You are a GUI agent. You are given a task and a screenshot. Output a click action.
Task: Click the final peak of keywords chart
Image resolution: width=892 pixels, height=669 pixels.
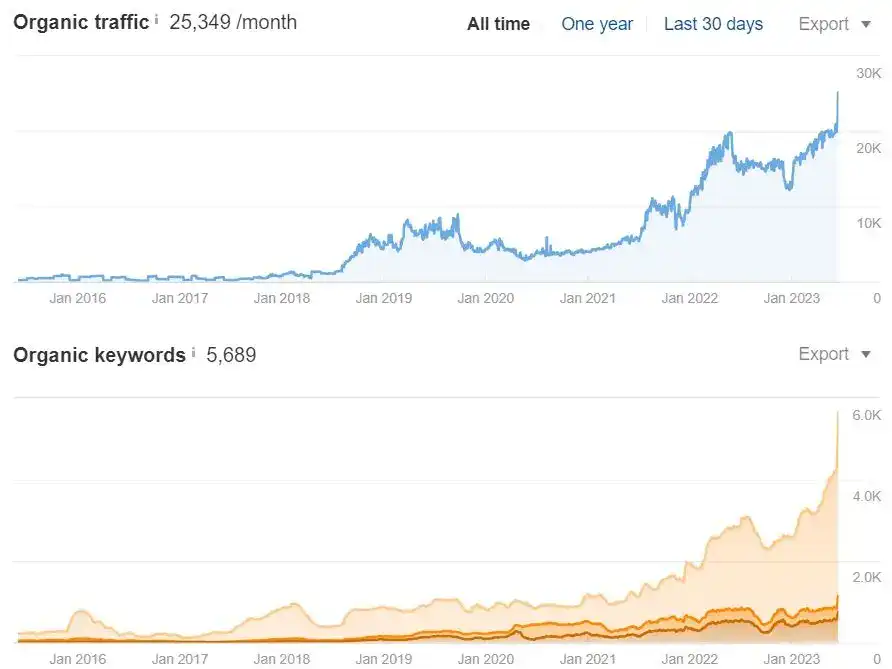click(x=837, y=412)
